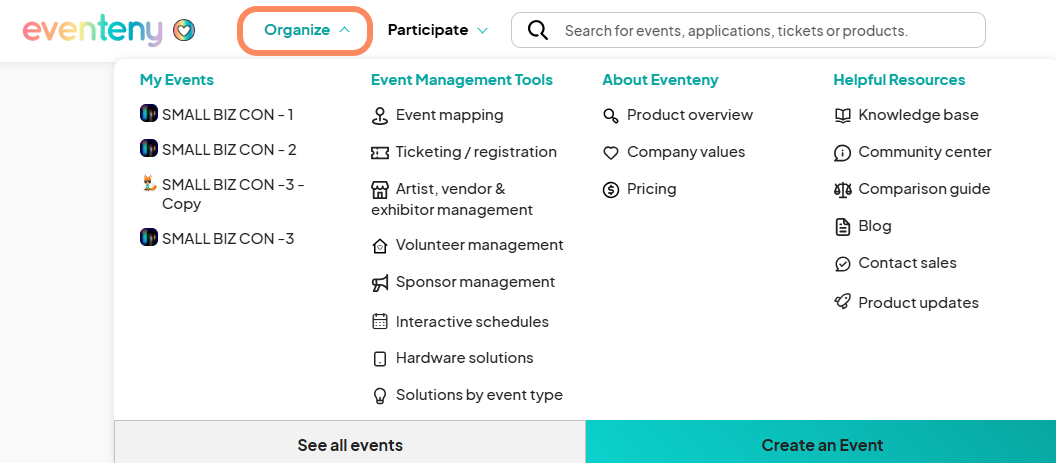
Task: Collapse the Organize menu
Action: coord(305,30)
